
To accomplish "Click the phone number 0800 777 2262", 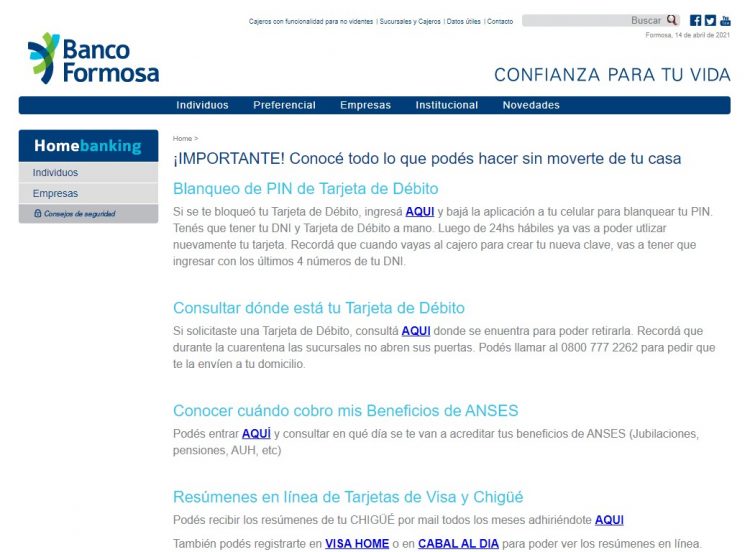I will click(599, 348).
